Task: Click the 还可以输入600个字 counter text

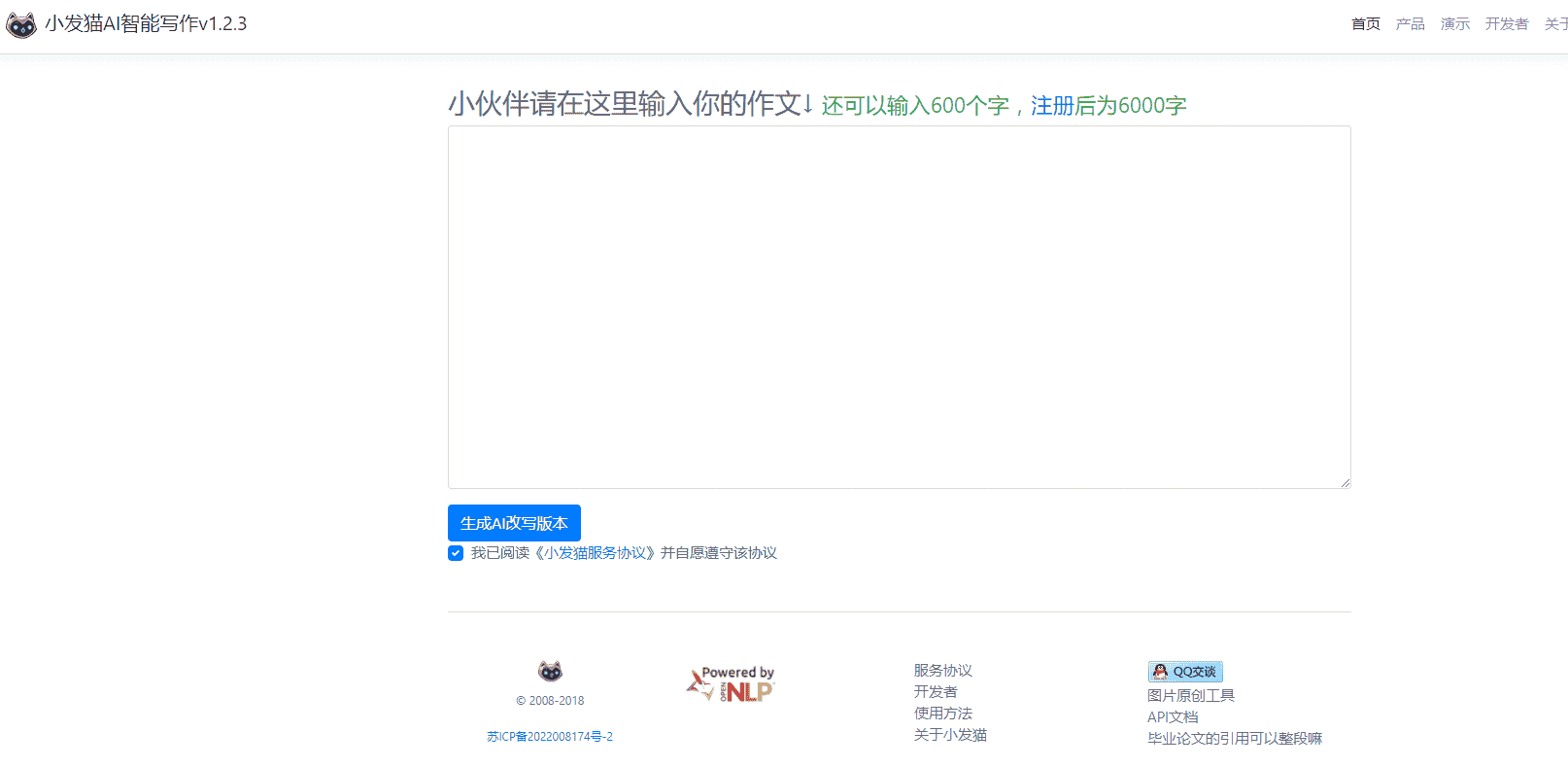Action: point(915,105)
